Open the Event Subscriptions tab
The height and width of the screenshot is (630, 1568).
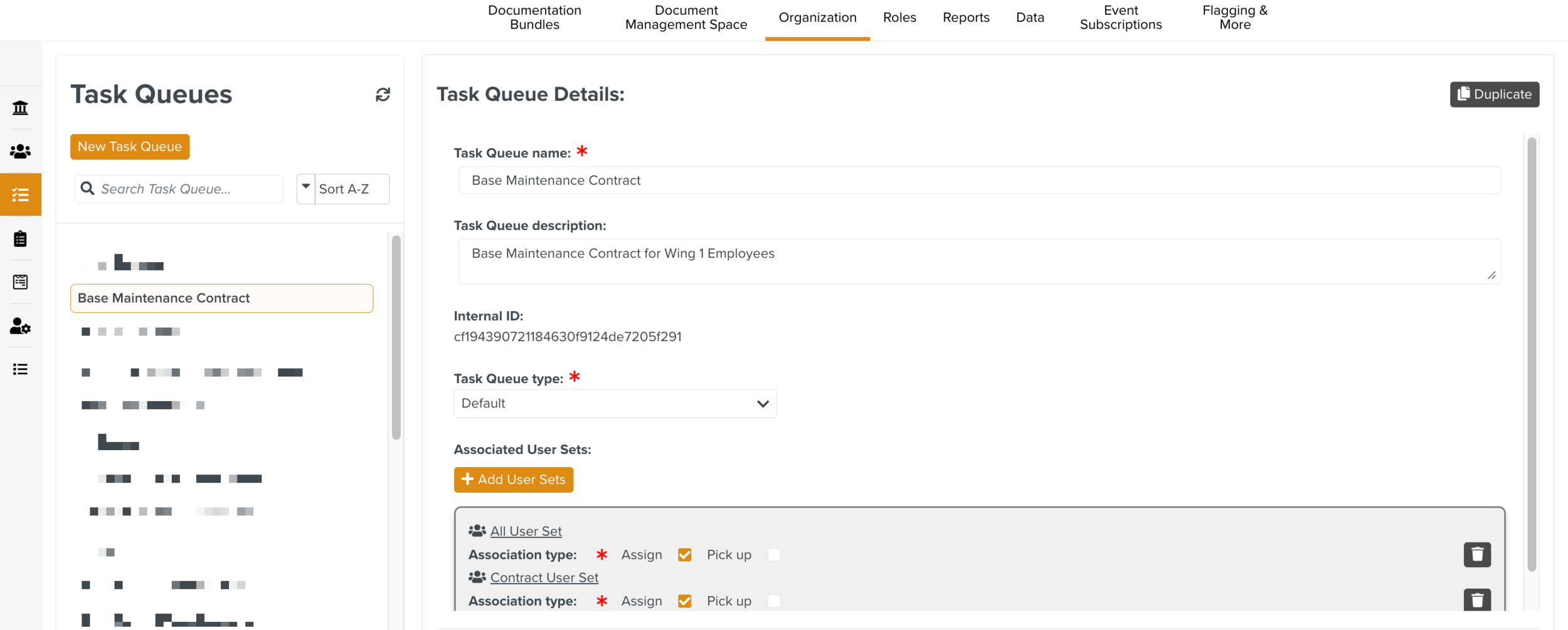[1120, 18]
